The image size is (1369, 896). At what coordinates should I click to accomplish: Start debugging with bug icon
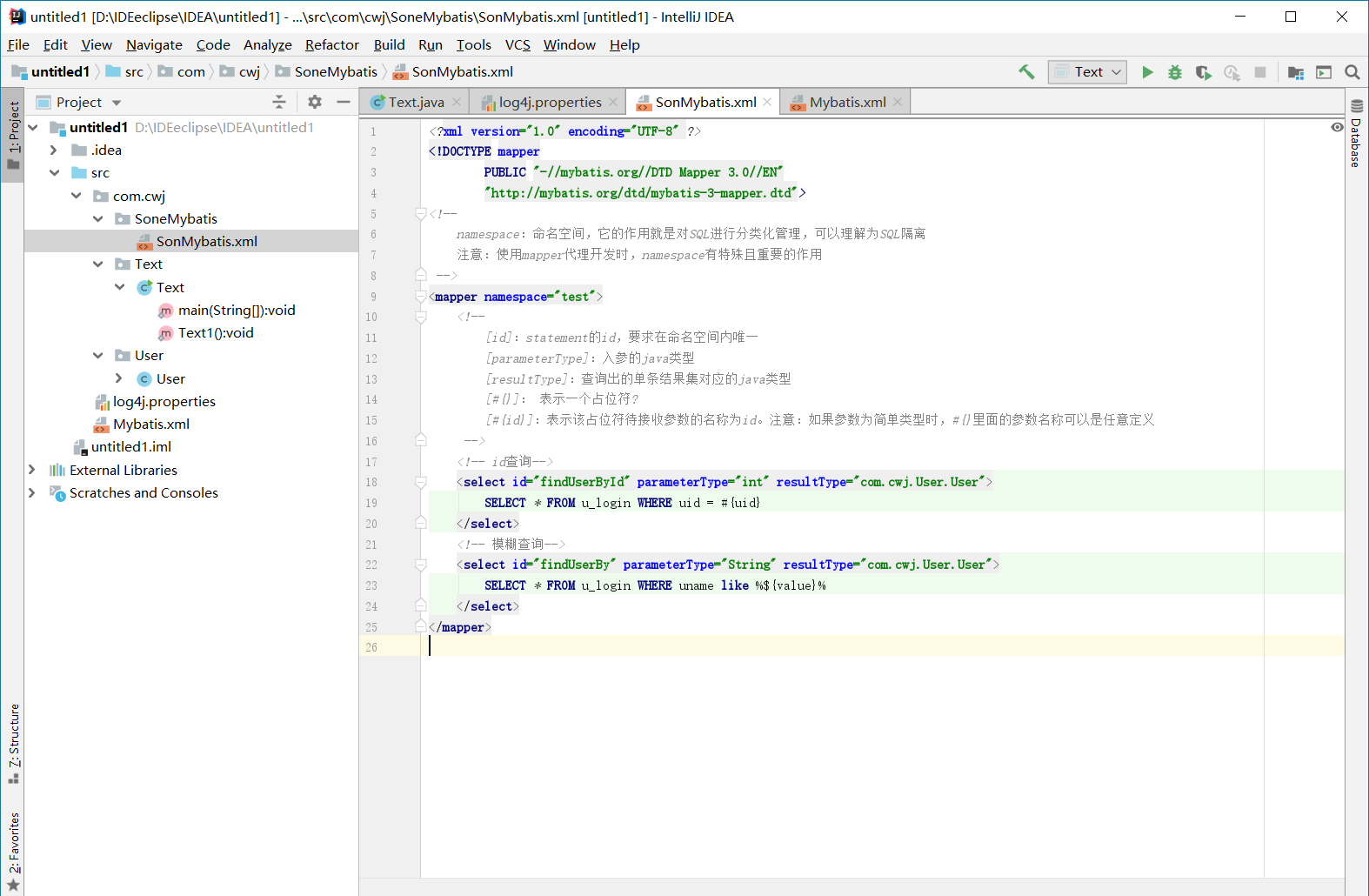(x=1175, y=72)
